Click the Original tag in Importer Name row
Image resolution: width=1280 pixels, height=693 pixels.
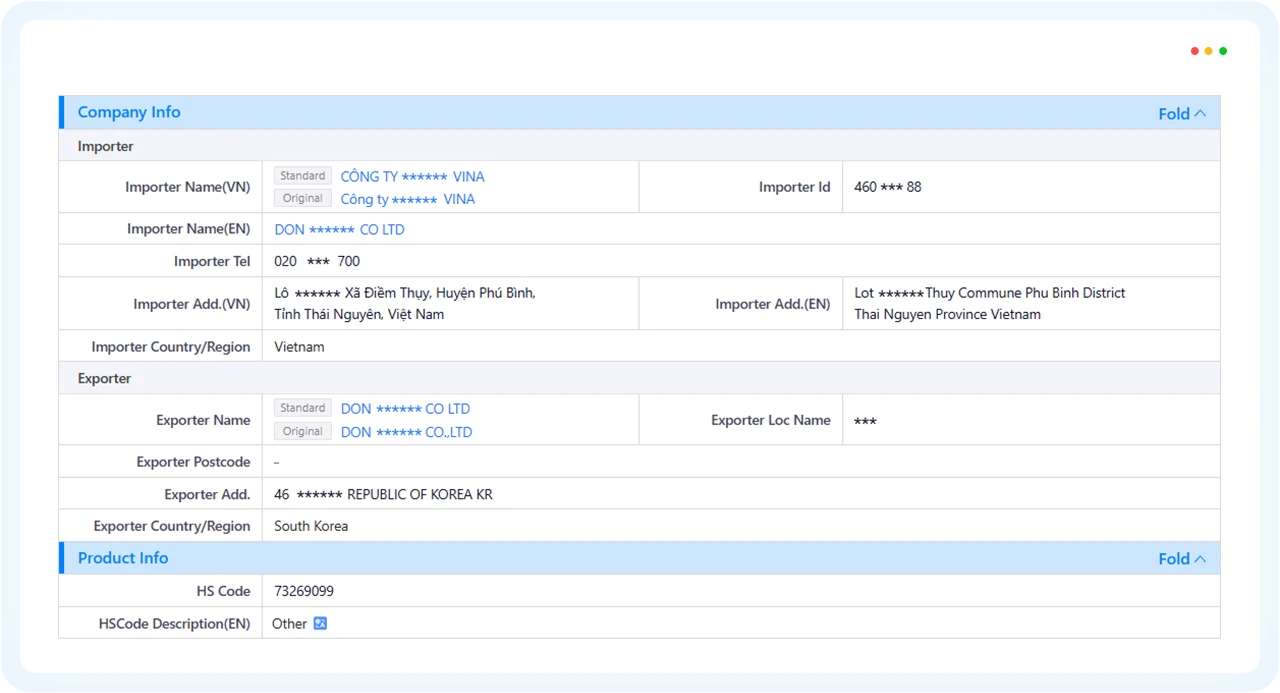(302, 198)
